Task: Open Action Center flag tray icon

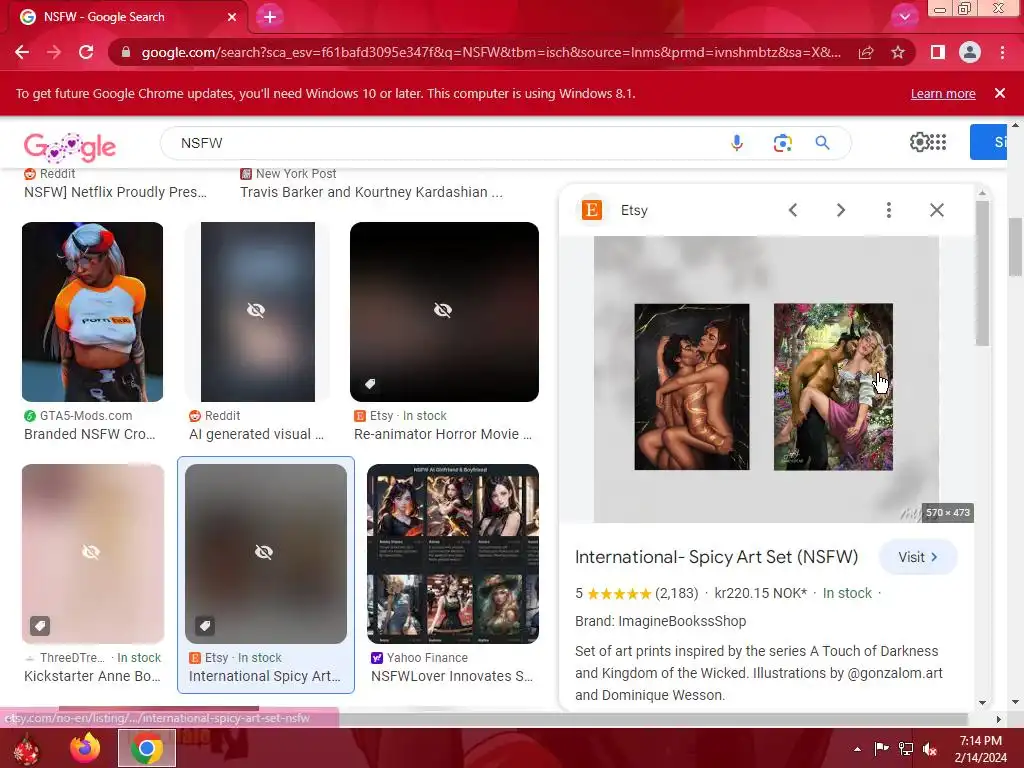Action: 882,749
